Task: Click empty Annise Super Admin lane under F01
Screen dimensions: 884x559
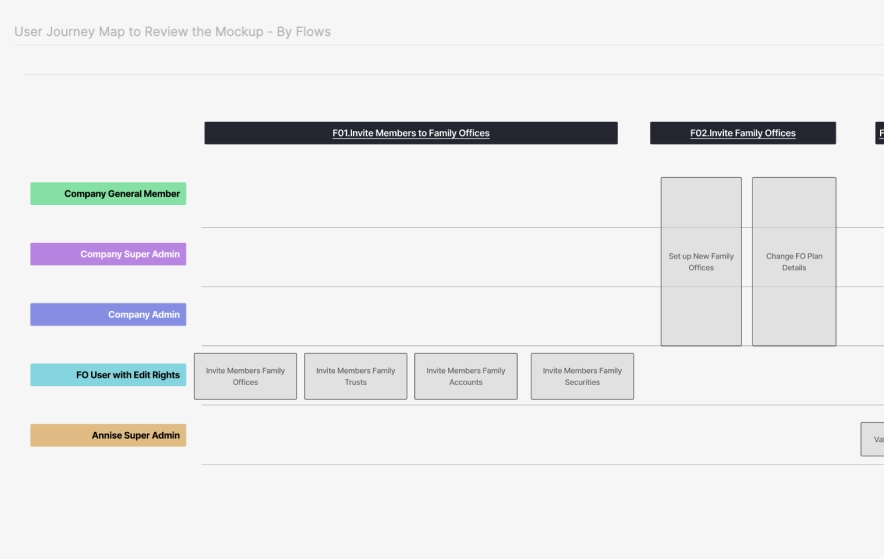Action: [x=410, y=435]
